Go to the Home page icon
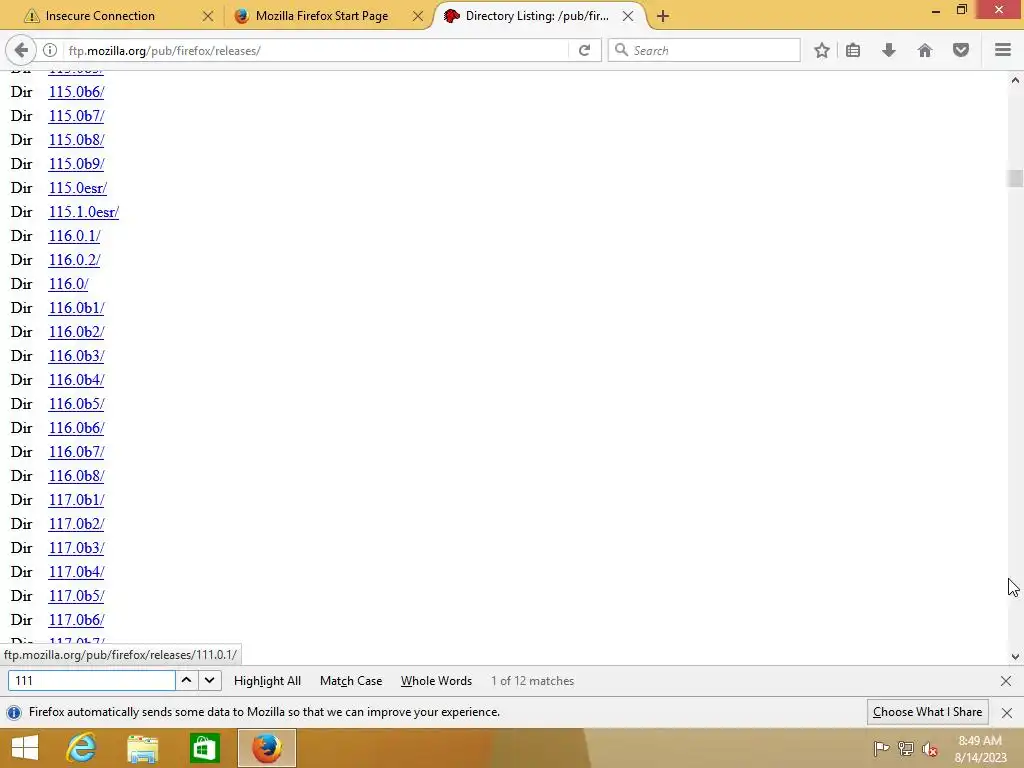Image resolution: width=1024 pixels, height=768 pixels. pos(925,50)
